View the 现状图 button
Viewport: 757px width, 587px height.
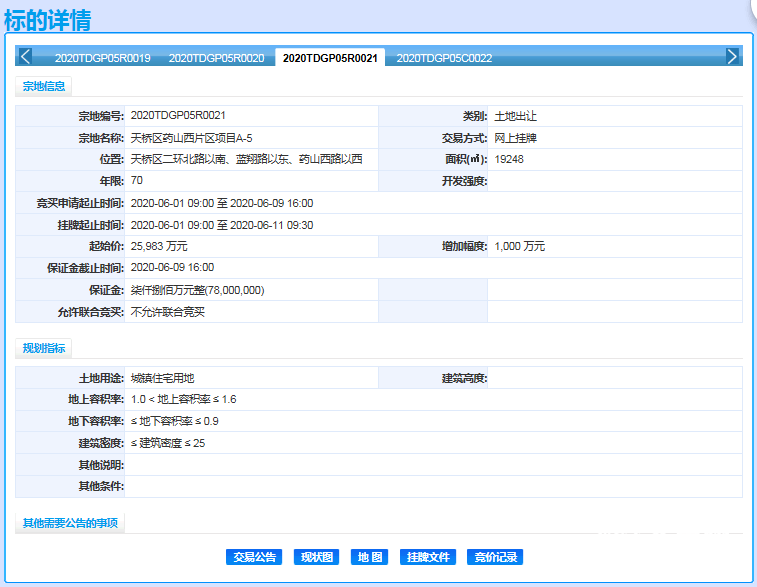tap(317, 557)
